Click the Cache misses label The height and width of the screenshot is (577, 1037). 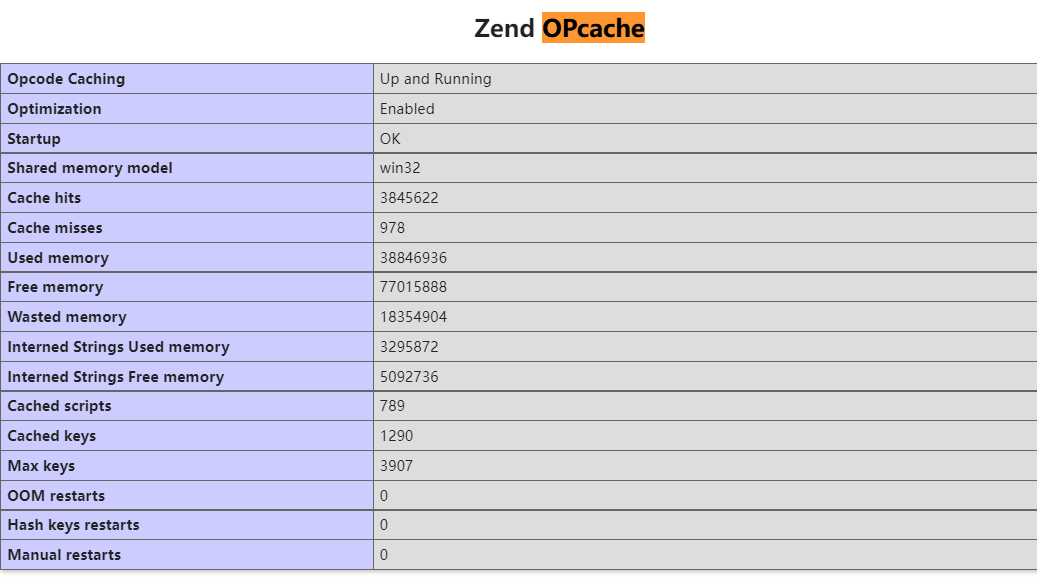tap(55, 228)
